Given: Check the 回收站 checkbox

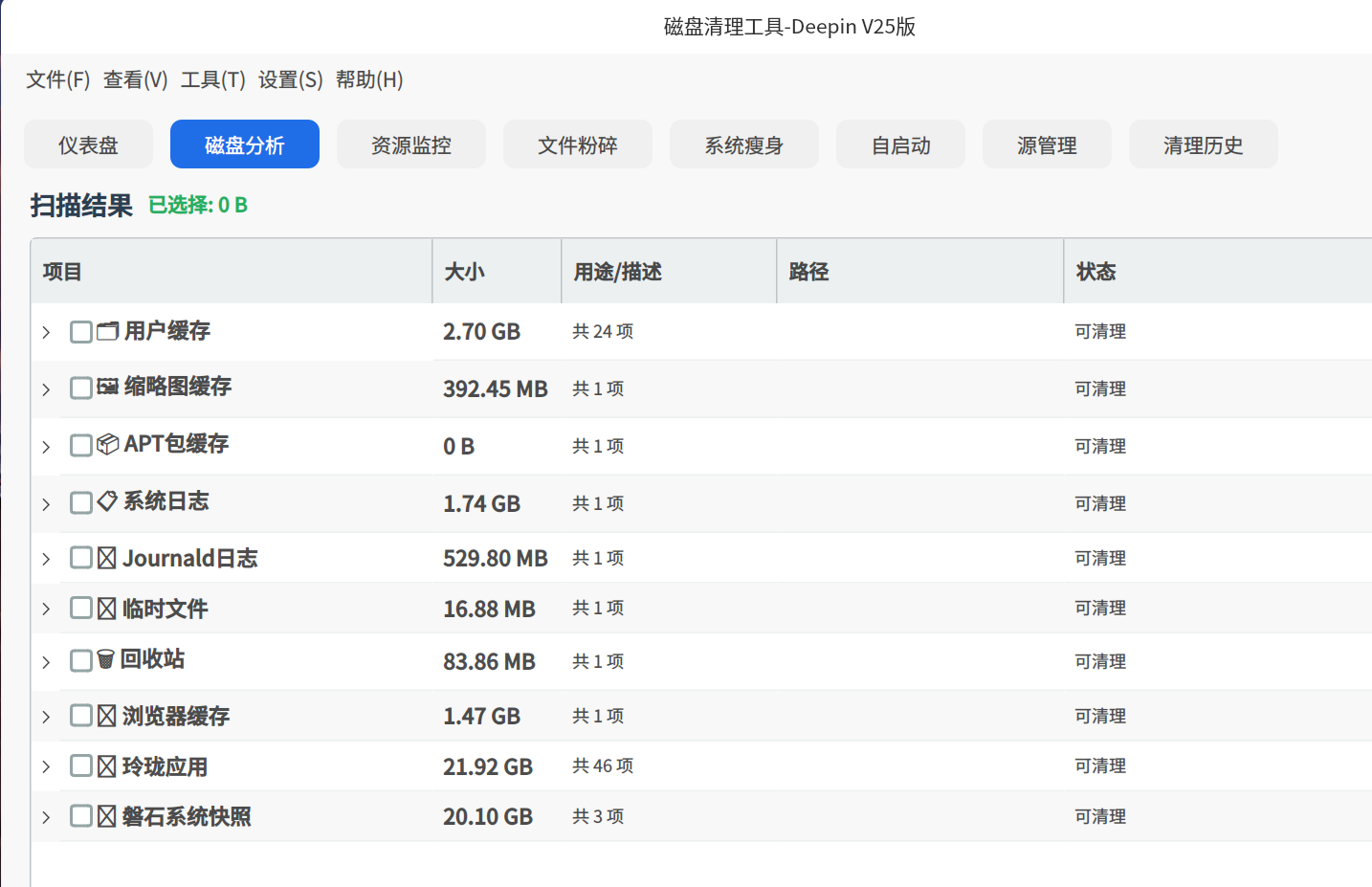Looking at the screenshot, I should pos(81,660).
